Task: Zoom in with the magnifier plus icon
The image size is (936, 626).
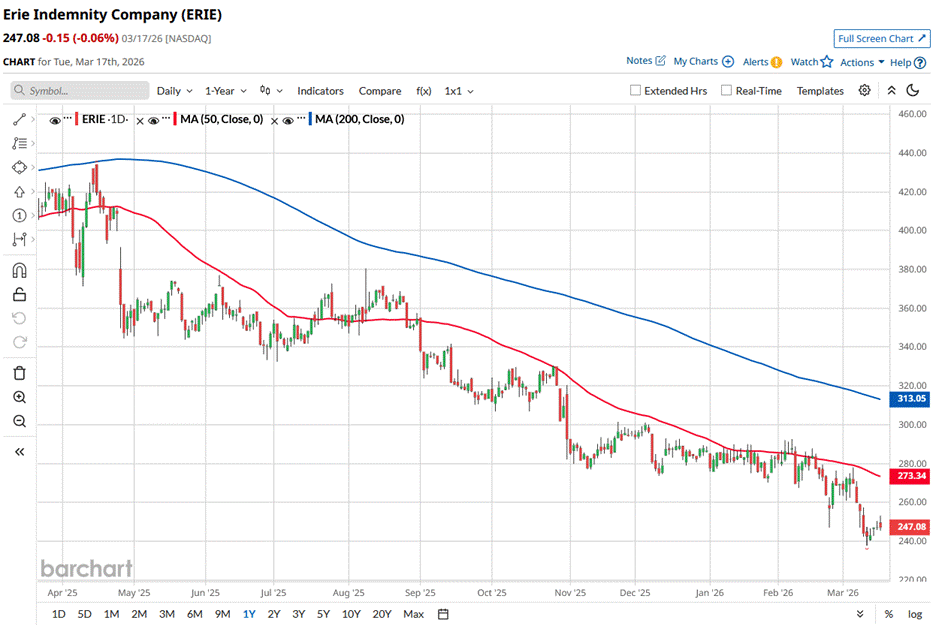Action: click(19, 397)
